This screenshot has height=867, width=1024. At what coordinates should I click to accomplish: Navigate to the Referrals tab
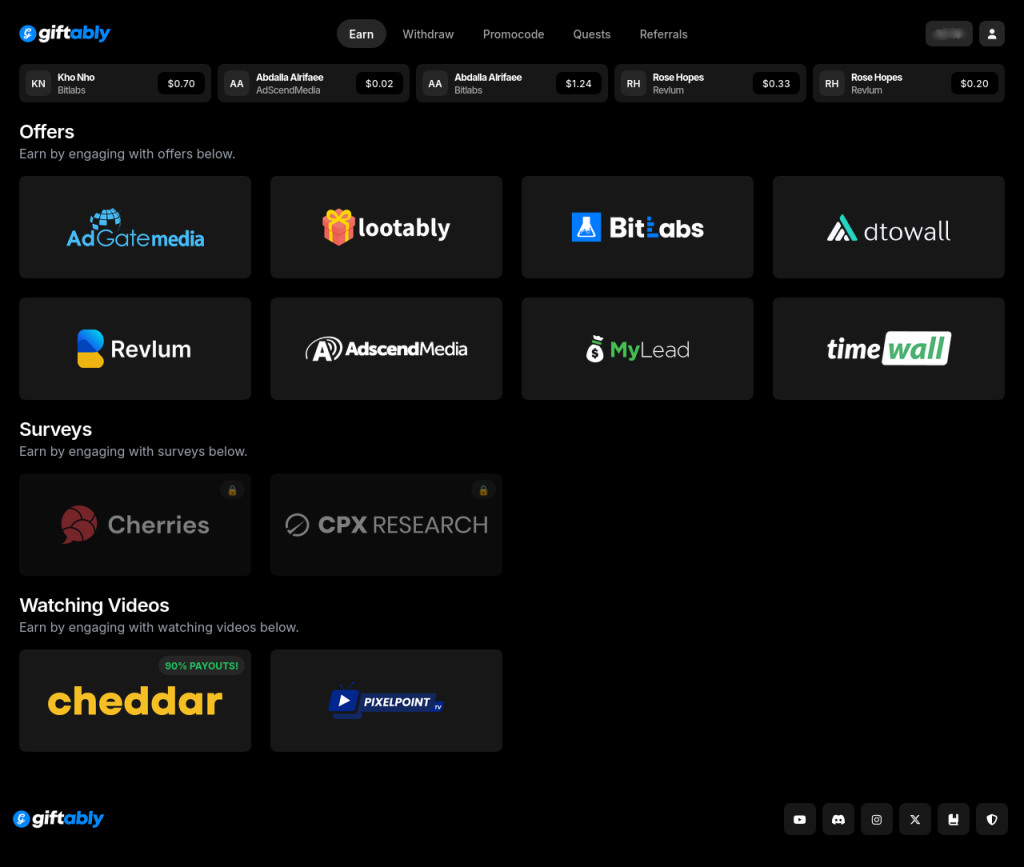(x=664, y=34)
